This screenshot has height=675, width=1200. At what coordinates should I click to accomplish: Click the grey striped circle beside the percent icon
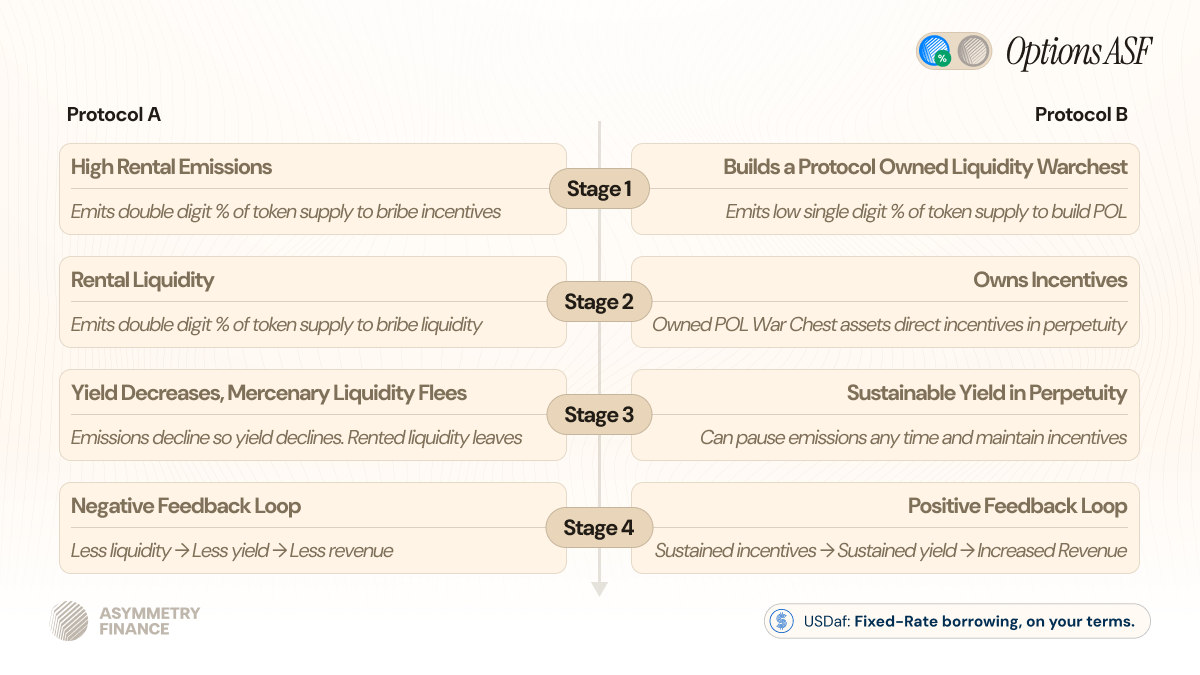click(x=972, y=51)
